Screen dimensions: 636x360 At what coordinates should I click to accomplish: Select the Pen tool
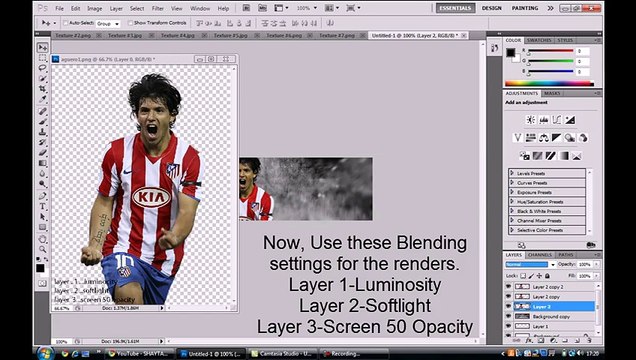[42, 196]
